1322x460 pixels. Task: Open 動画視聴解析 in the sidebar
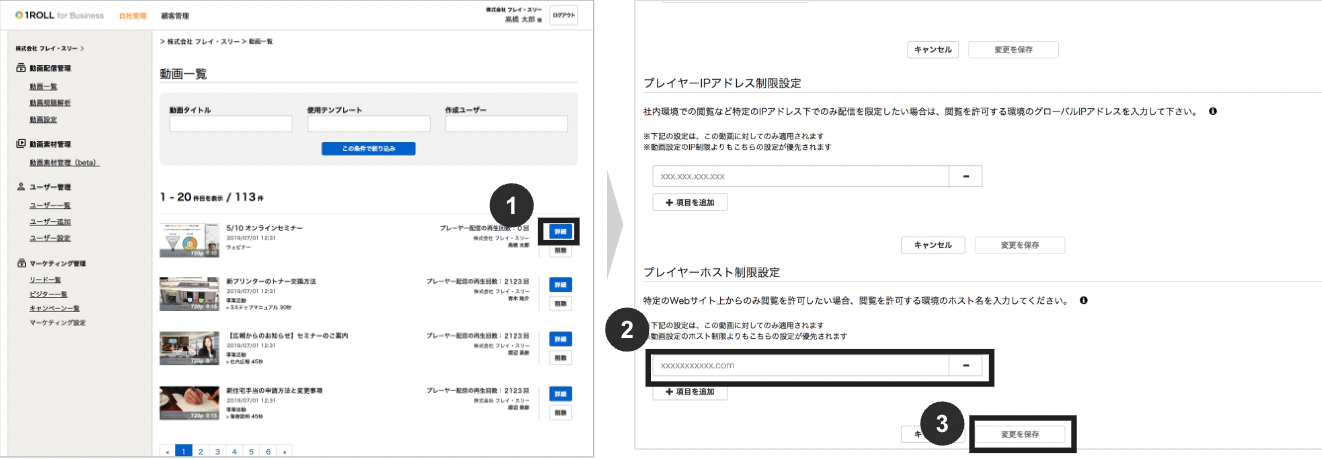50,103
